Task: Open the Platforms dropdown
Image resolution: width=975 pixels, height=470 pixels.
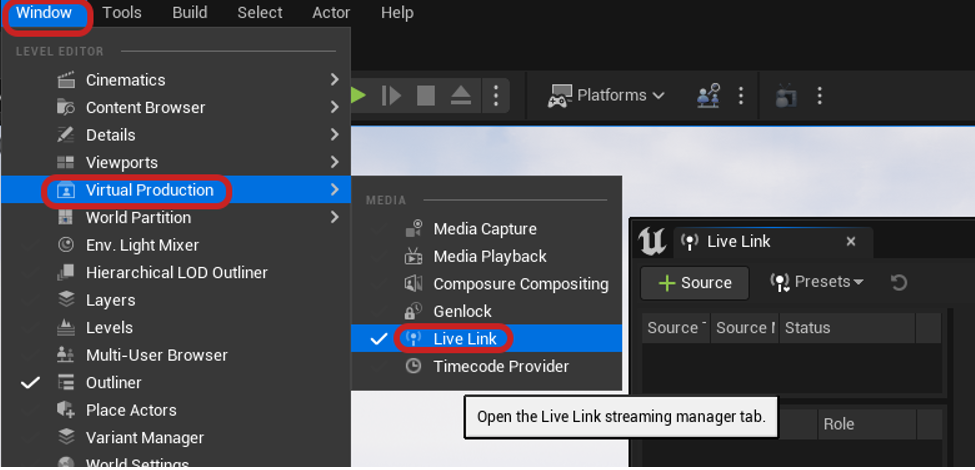Action: (607, 95)
